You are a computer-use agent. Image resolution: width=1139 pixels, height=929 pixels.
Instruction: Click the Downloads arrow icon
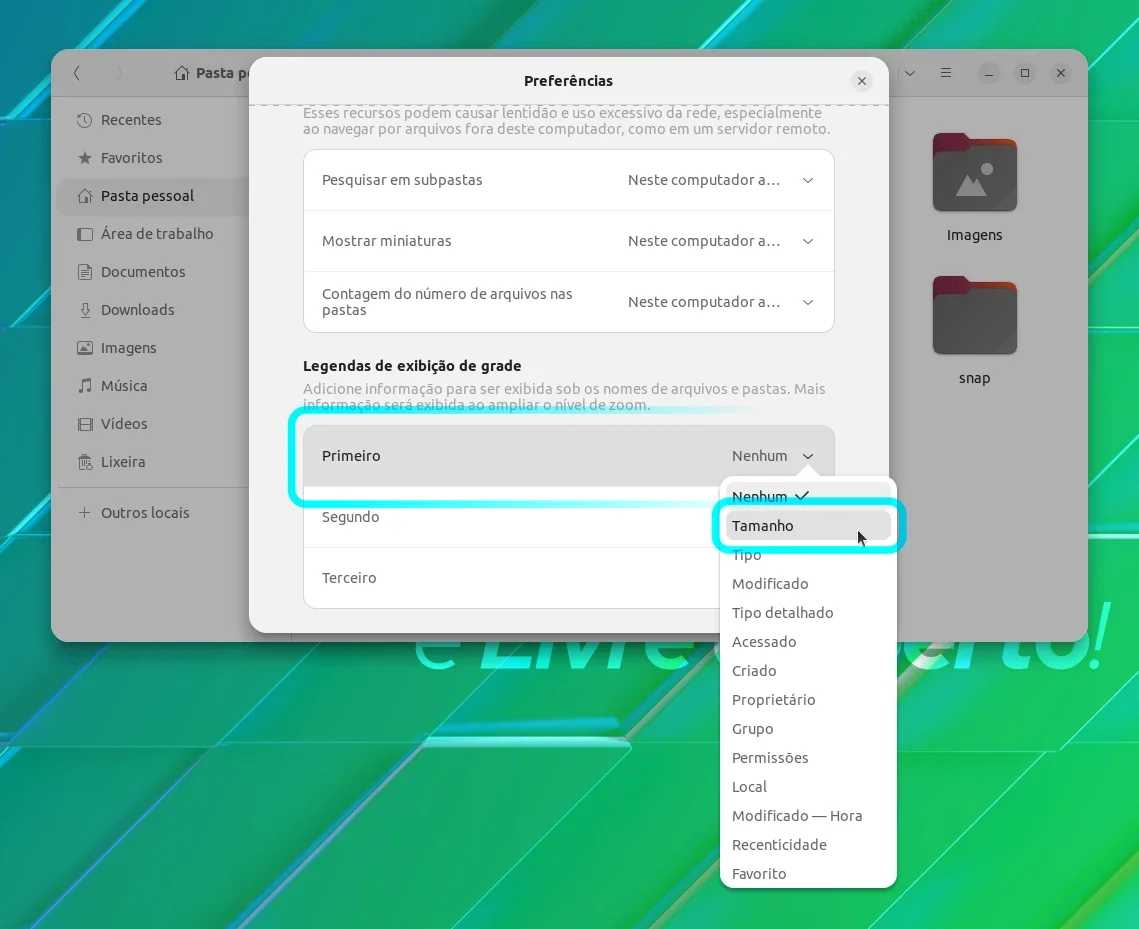point(85,310)
